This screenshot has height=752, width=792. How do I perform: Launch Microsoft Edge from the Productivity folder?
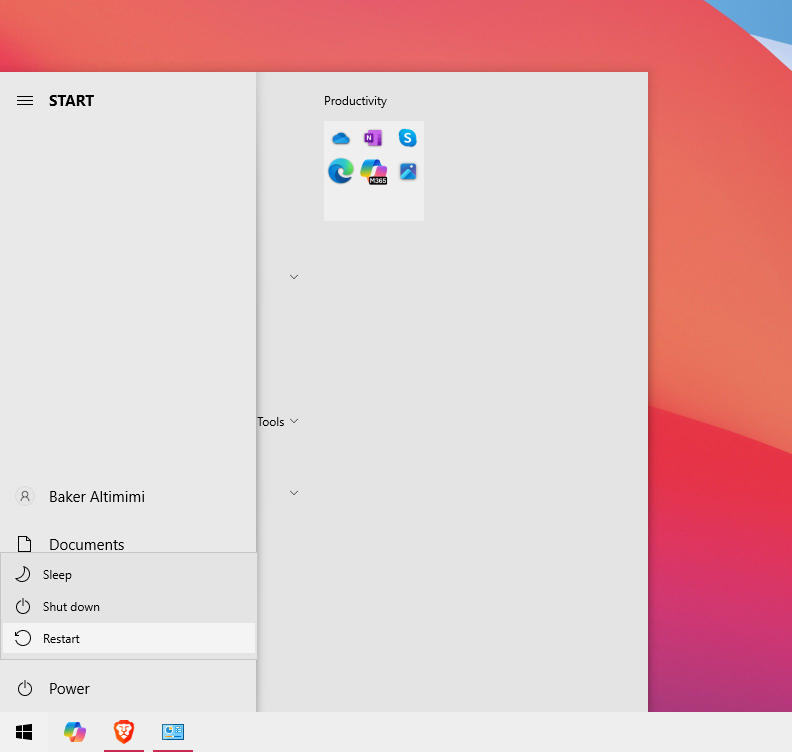341,172
